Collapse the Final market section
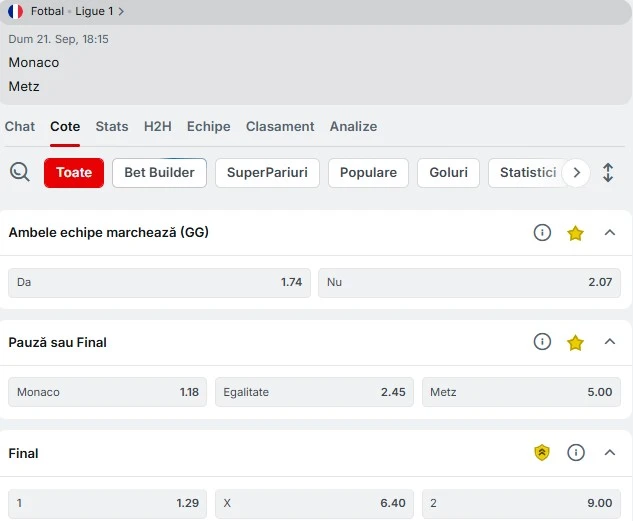633x521 pixels. point(610,452)
